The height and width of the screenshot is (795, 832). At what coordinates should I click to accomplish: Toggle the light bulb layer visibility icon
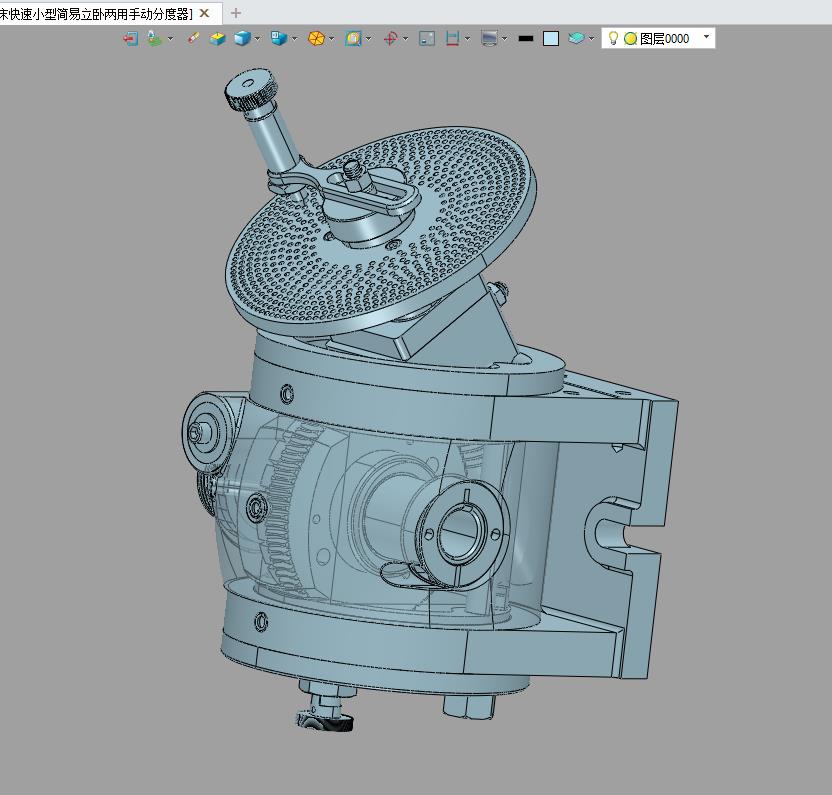click(x=613, y=38)
